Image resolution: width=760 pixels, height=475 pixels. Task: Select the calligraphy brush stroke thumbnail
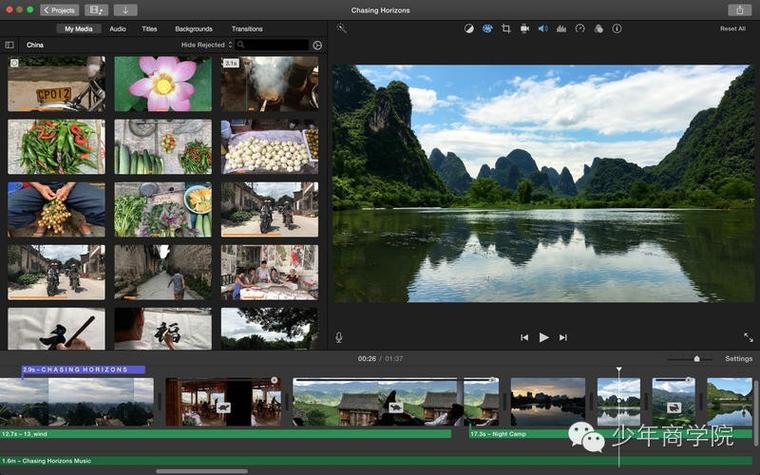coord(56,329)
